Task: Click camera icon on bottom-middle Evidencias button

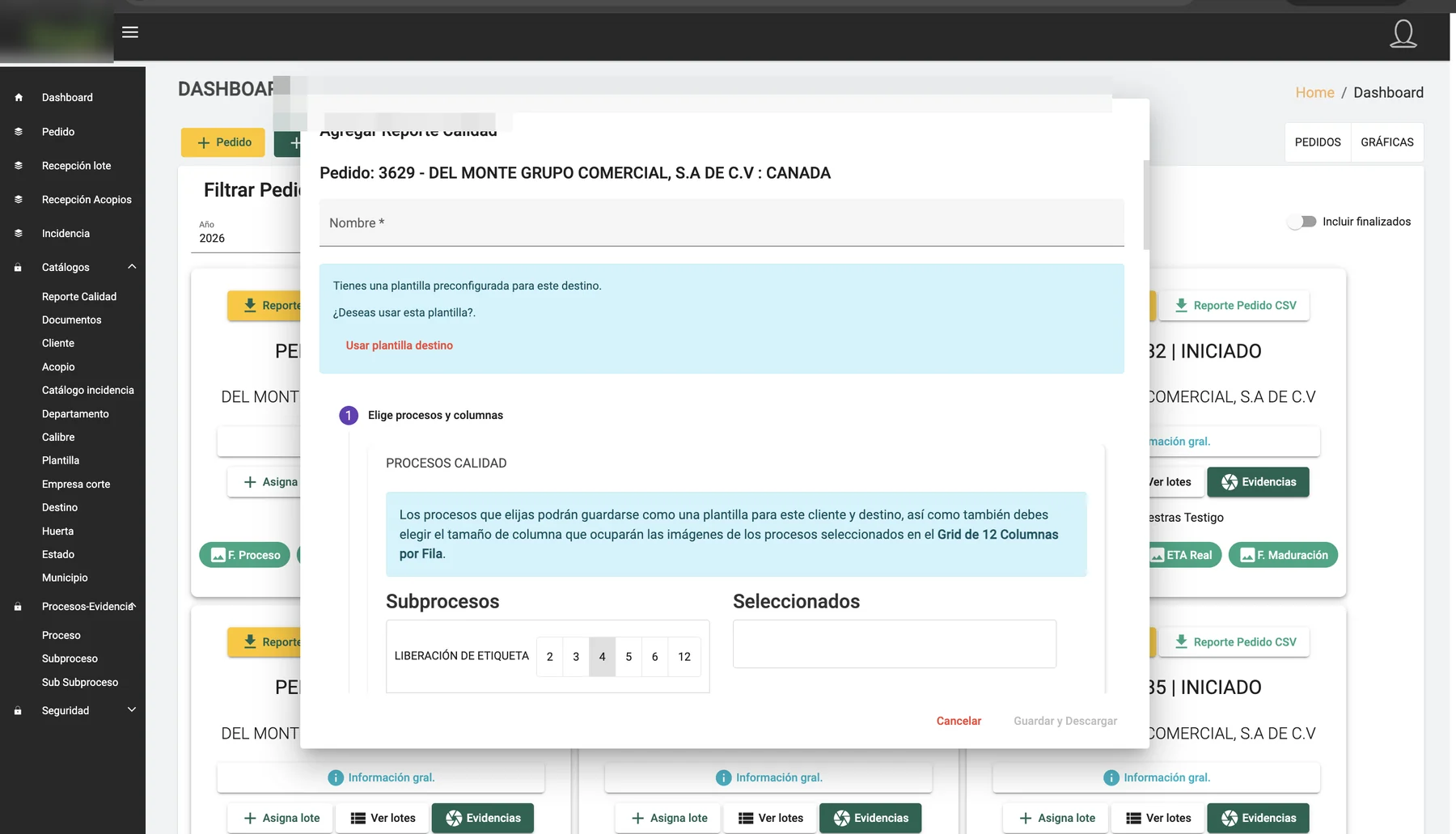Action: coord(842,818)
